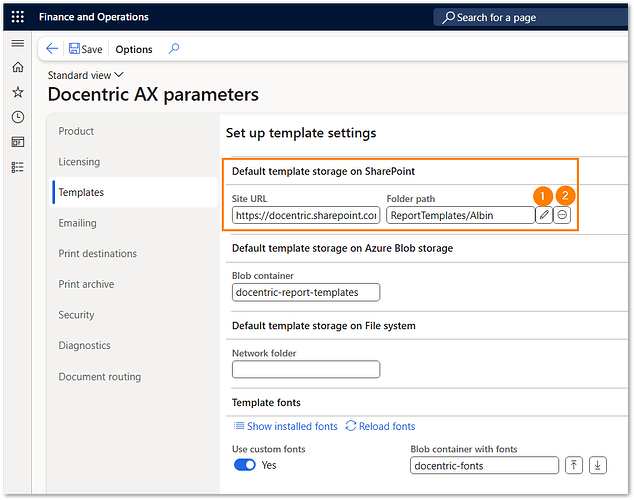
Task: Expand the Standard view dropdown
Action: point(85,75)
